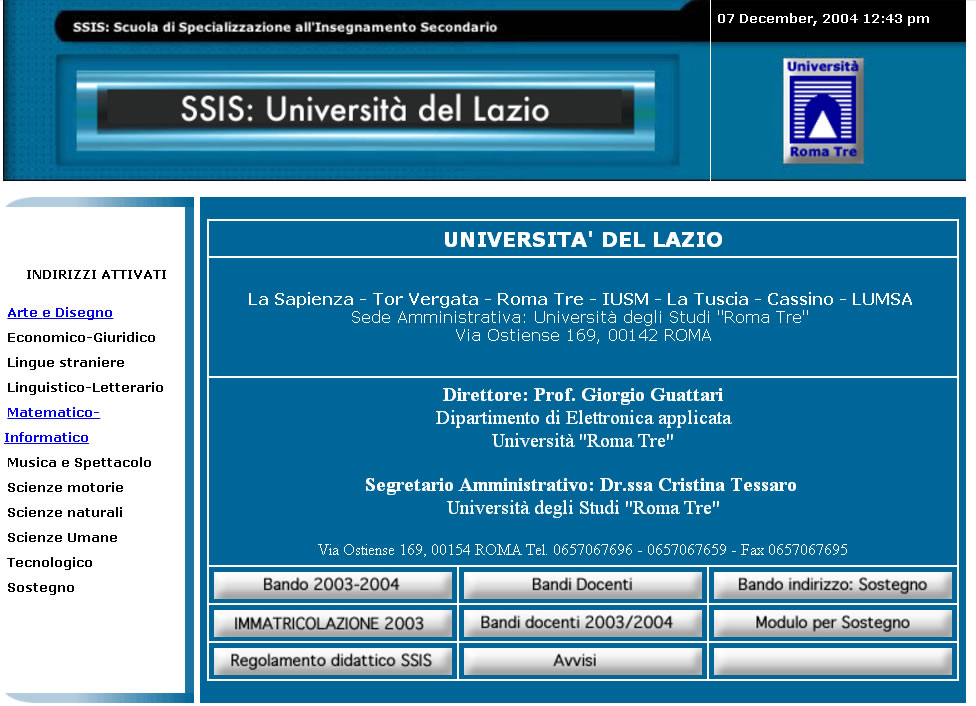Open the Bandi Docenti button

click(x=583, y=585)
